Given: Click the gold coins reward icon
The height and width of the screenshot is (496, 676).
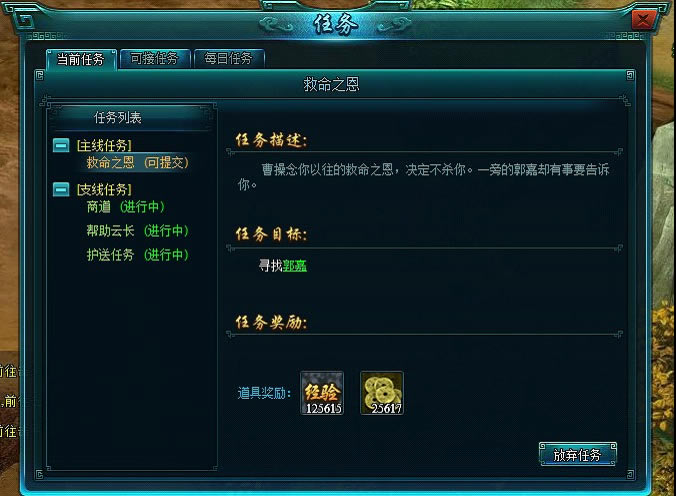Looking at the screenshot, I should tap(382, 393).
